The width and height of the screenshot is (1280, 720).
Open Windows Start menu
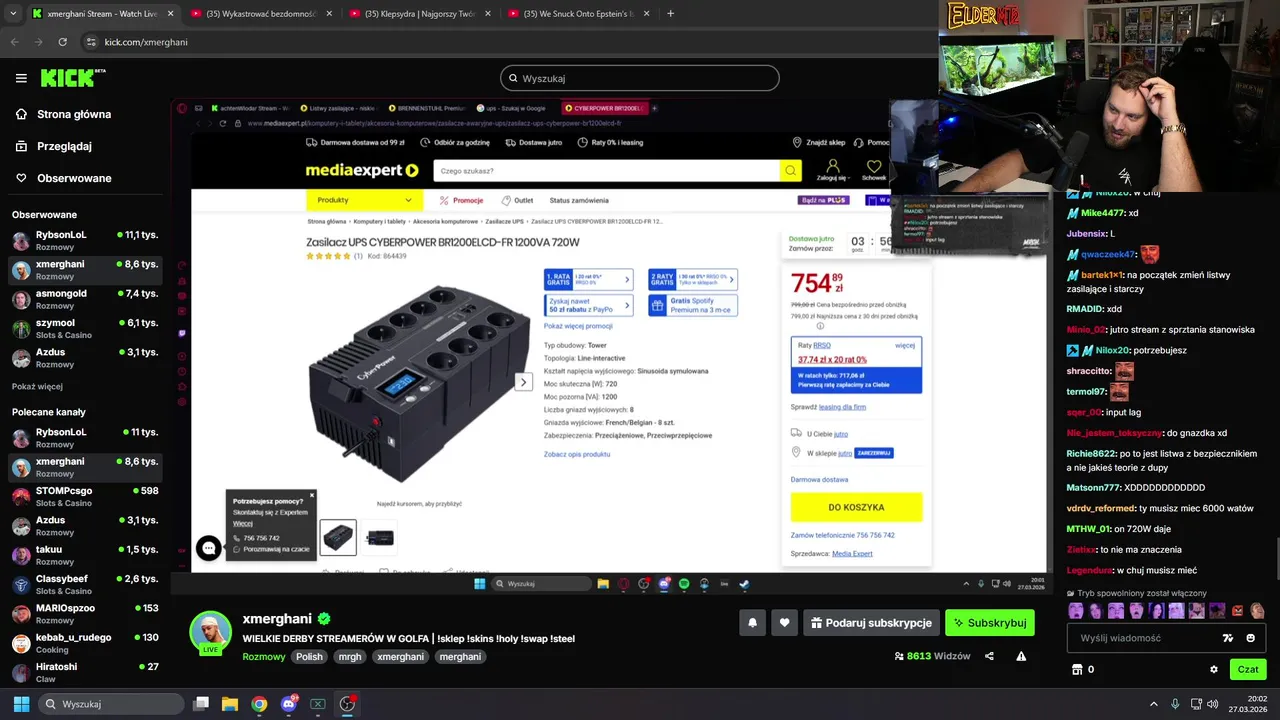21,704
